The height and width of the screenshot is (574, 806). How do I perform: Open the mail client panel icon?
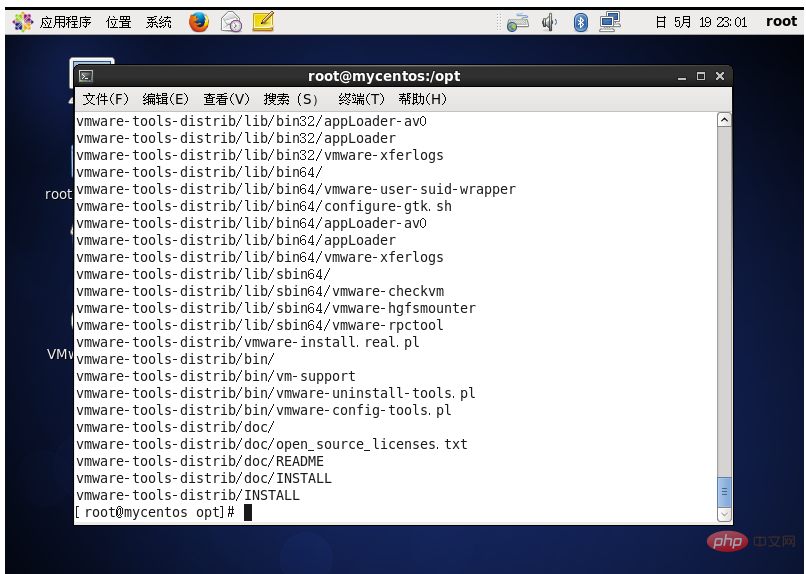click(231, 22)
